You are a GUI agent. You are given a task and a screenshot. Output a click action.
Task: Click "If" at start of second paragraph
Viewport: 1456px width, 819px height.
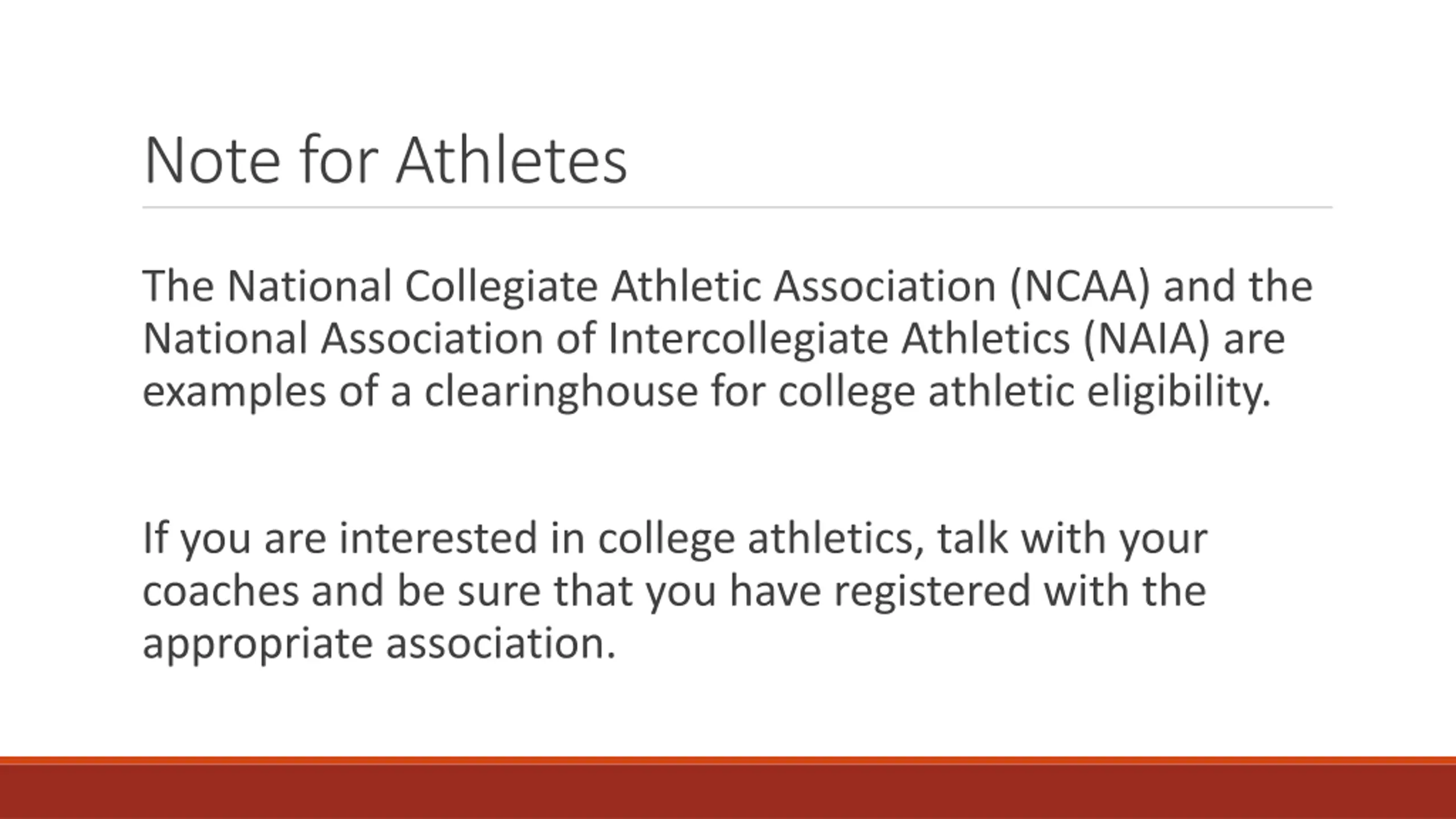coord(155,539)
